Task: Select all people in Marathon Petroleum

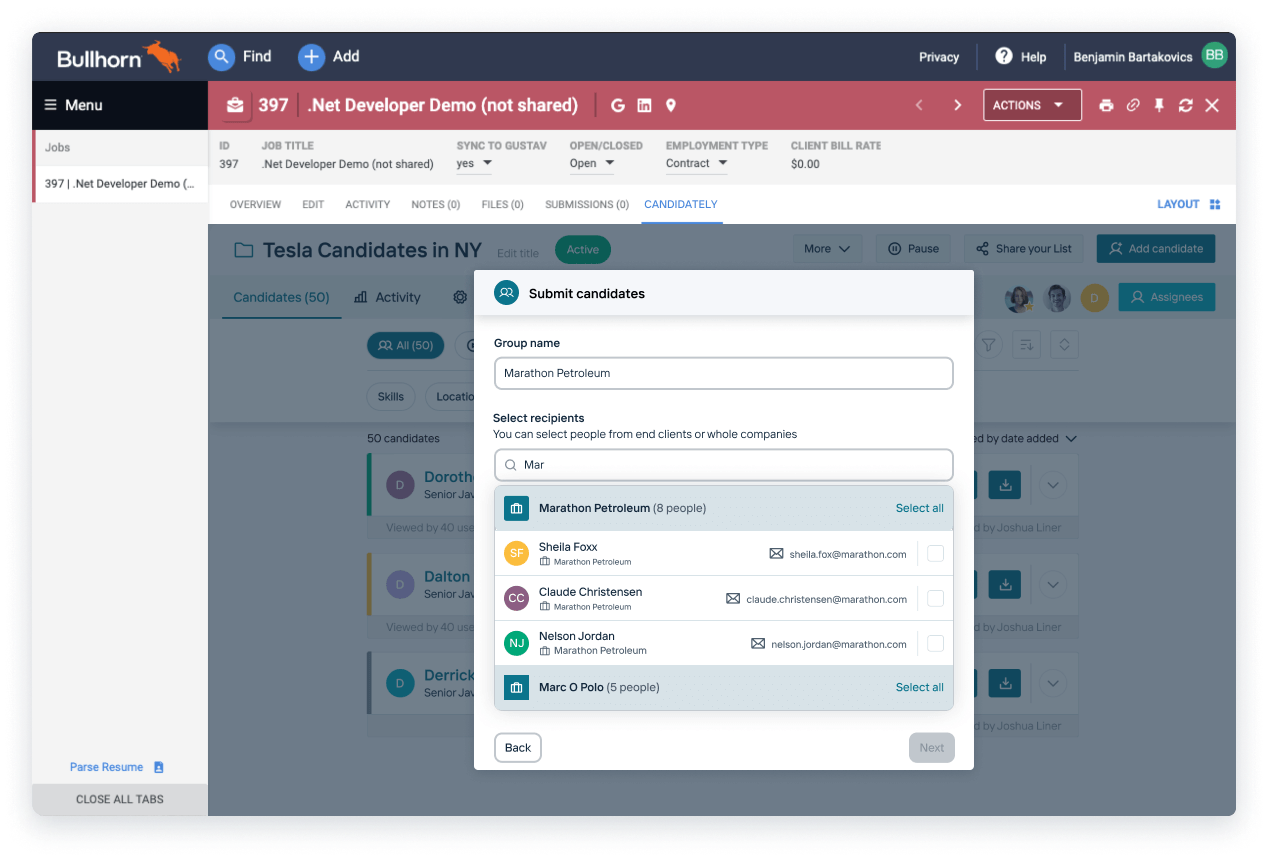Action: [919, 508]
